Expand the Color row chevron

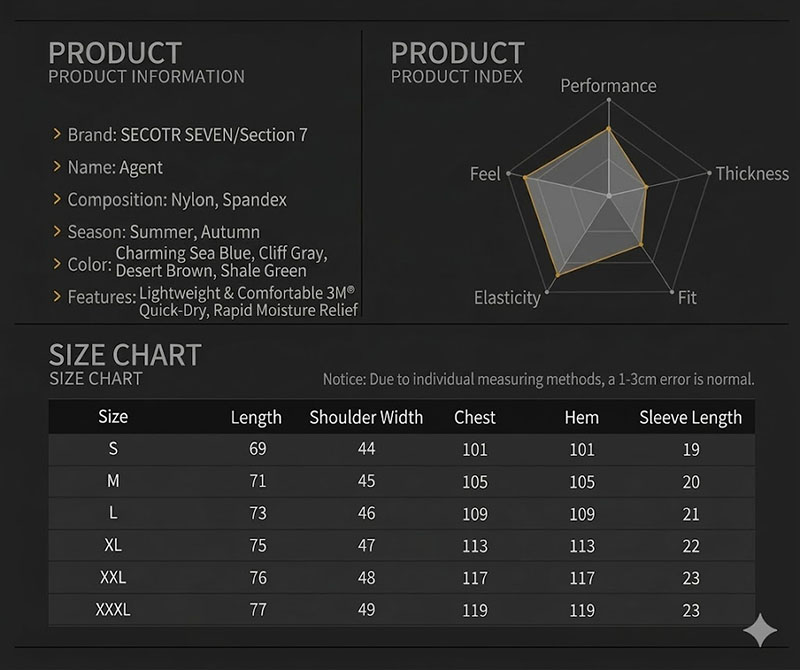(x=58, y=265)
